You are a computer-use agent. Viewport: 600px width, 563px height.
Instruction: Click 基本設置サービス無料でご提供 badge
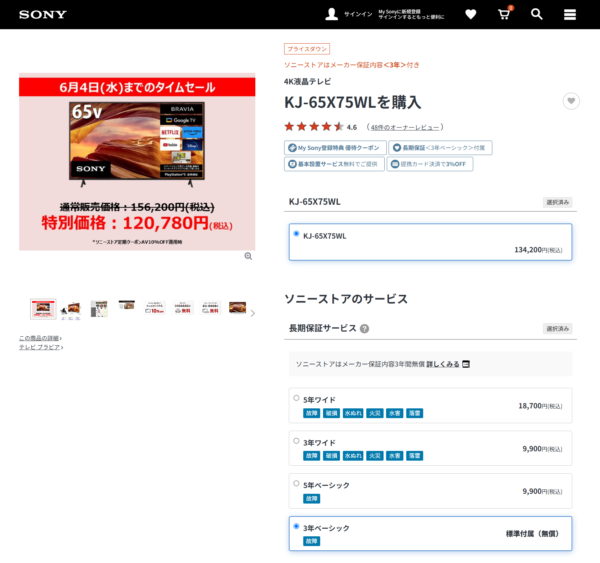pyautogui.click(x=334, y=164)
